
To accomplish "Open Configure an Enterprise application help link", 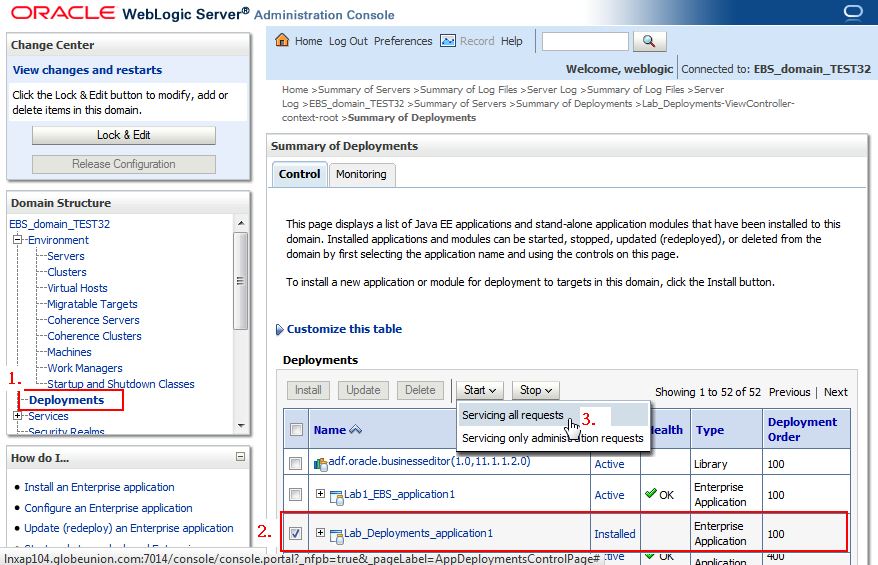I will coord(108,508).
